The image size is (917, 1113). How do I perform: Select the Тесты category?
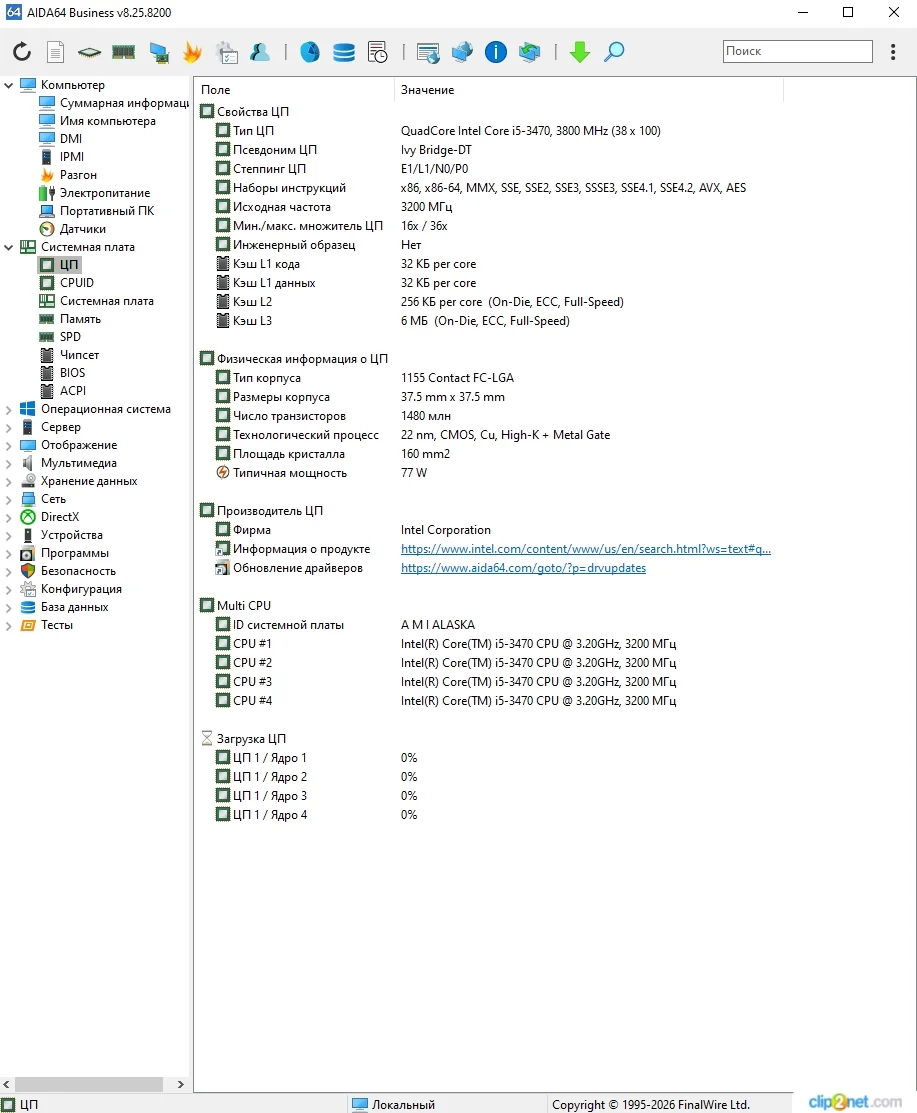47,625
